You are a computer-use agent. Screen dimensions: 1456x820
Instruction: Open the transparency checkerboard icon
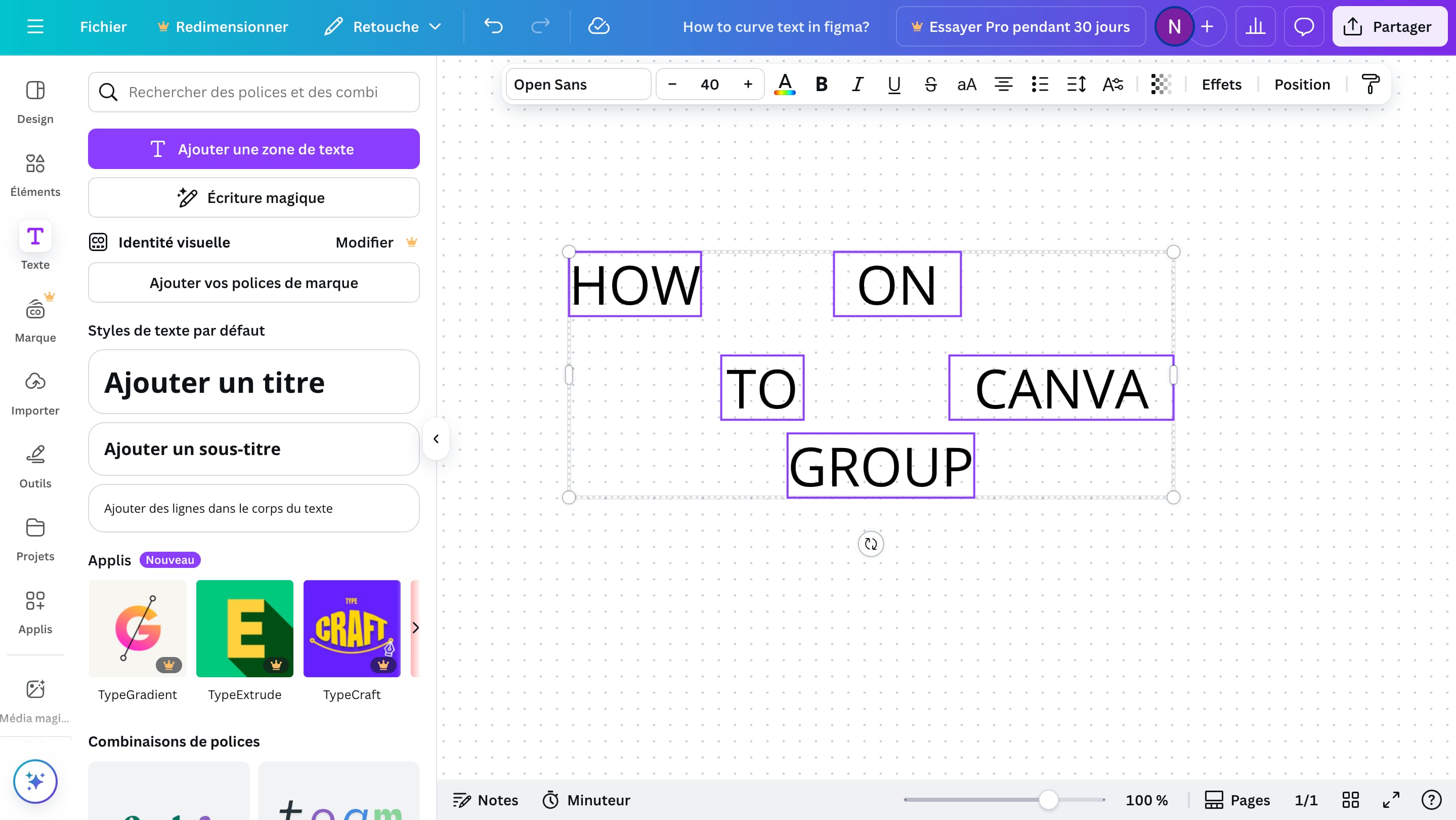point(1161,84)
